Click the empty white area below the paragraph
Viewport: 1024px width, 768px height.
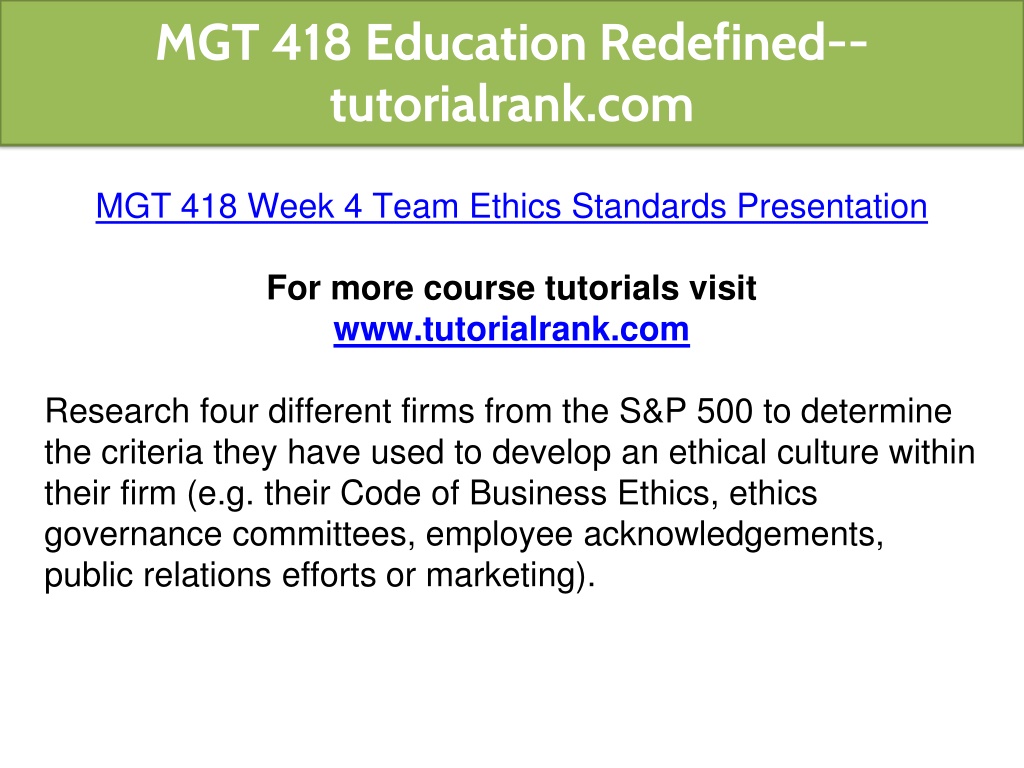pos(511,679)
